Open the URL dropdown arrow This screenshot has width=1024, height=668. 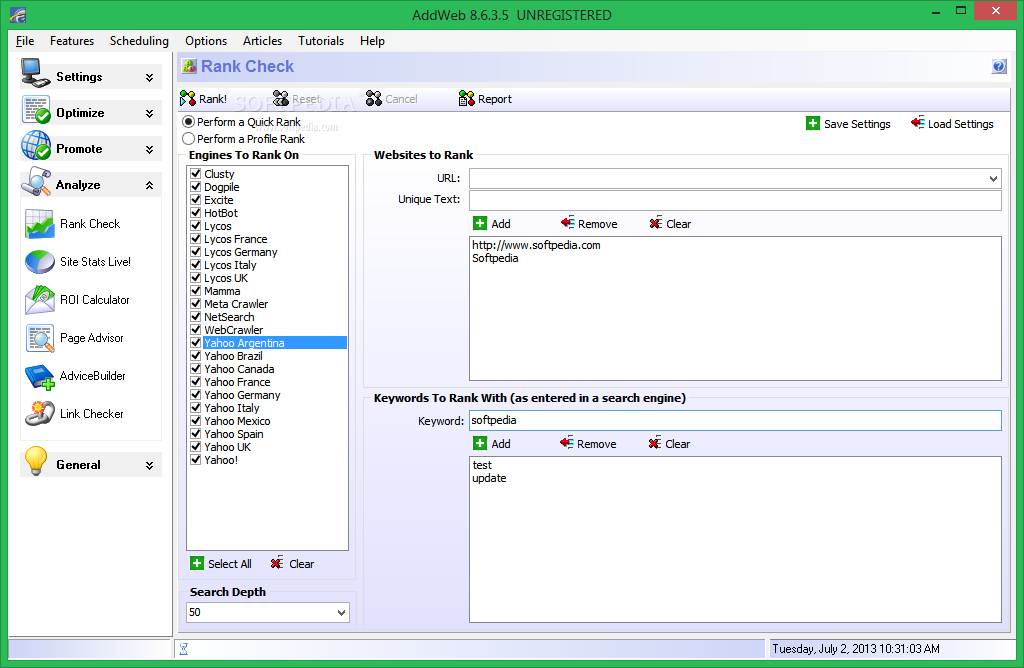coord(993,178)
